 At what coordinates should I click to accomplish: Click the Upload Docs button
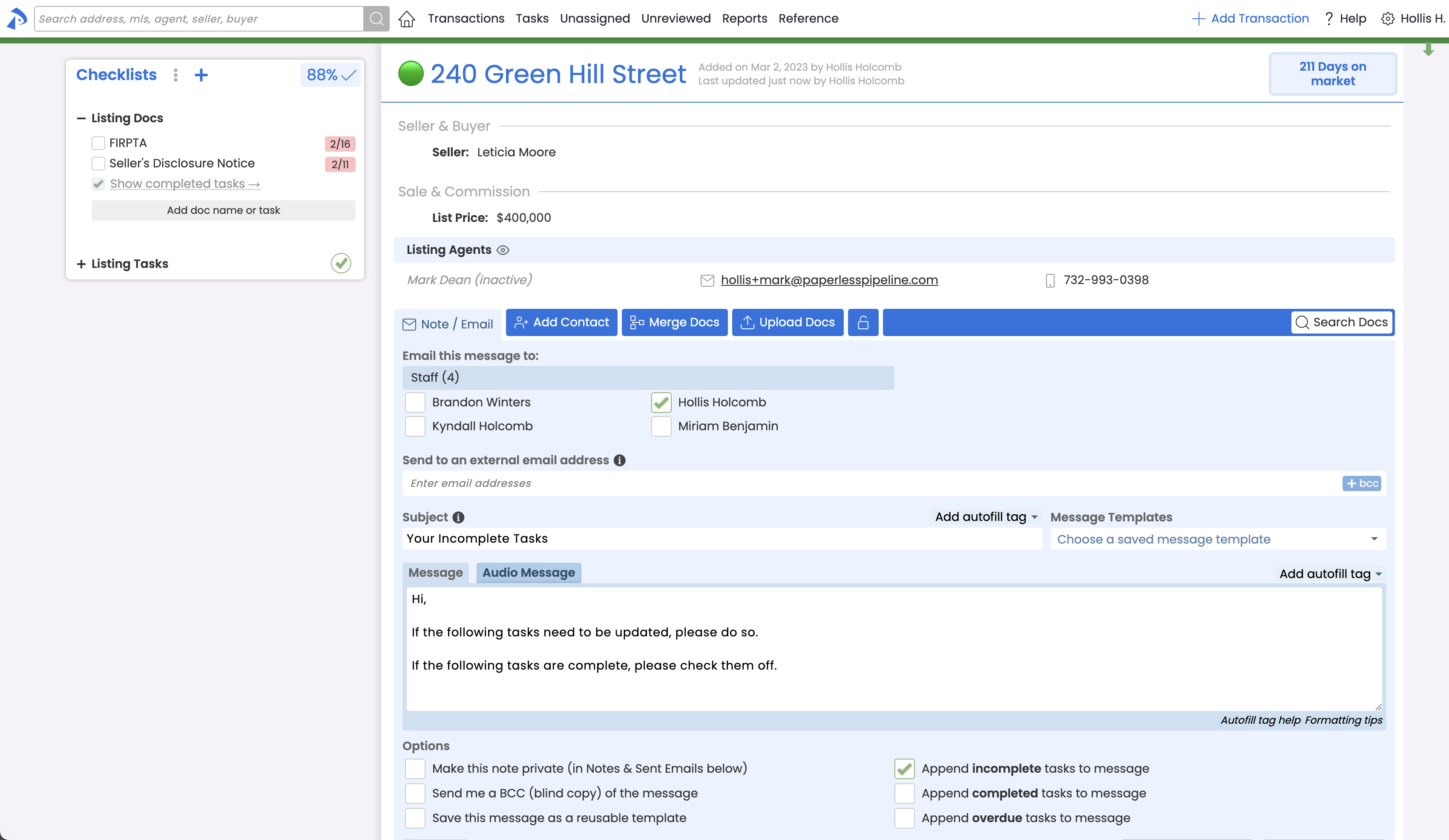[x=787, y=322]
